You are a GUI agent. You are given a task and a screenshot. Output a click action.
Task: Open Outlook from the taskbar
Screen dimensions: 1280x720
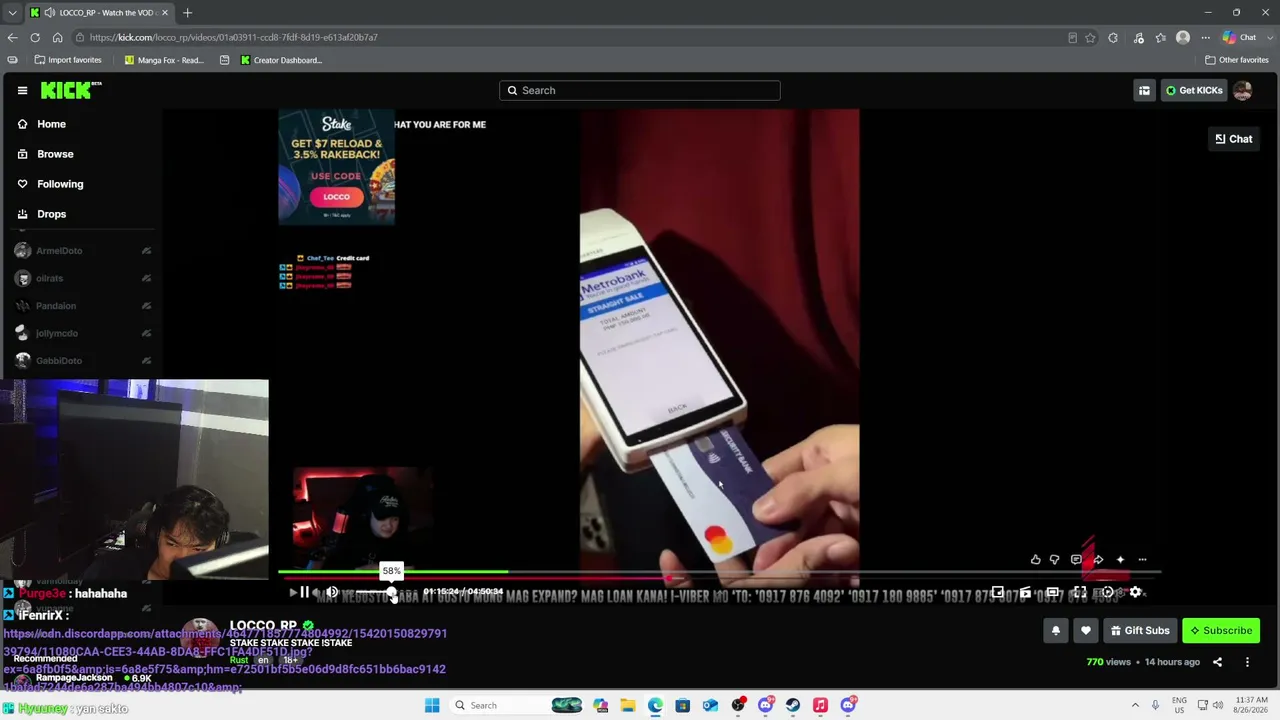tap(710, 705)
